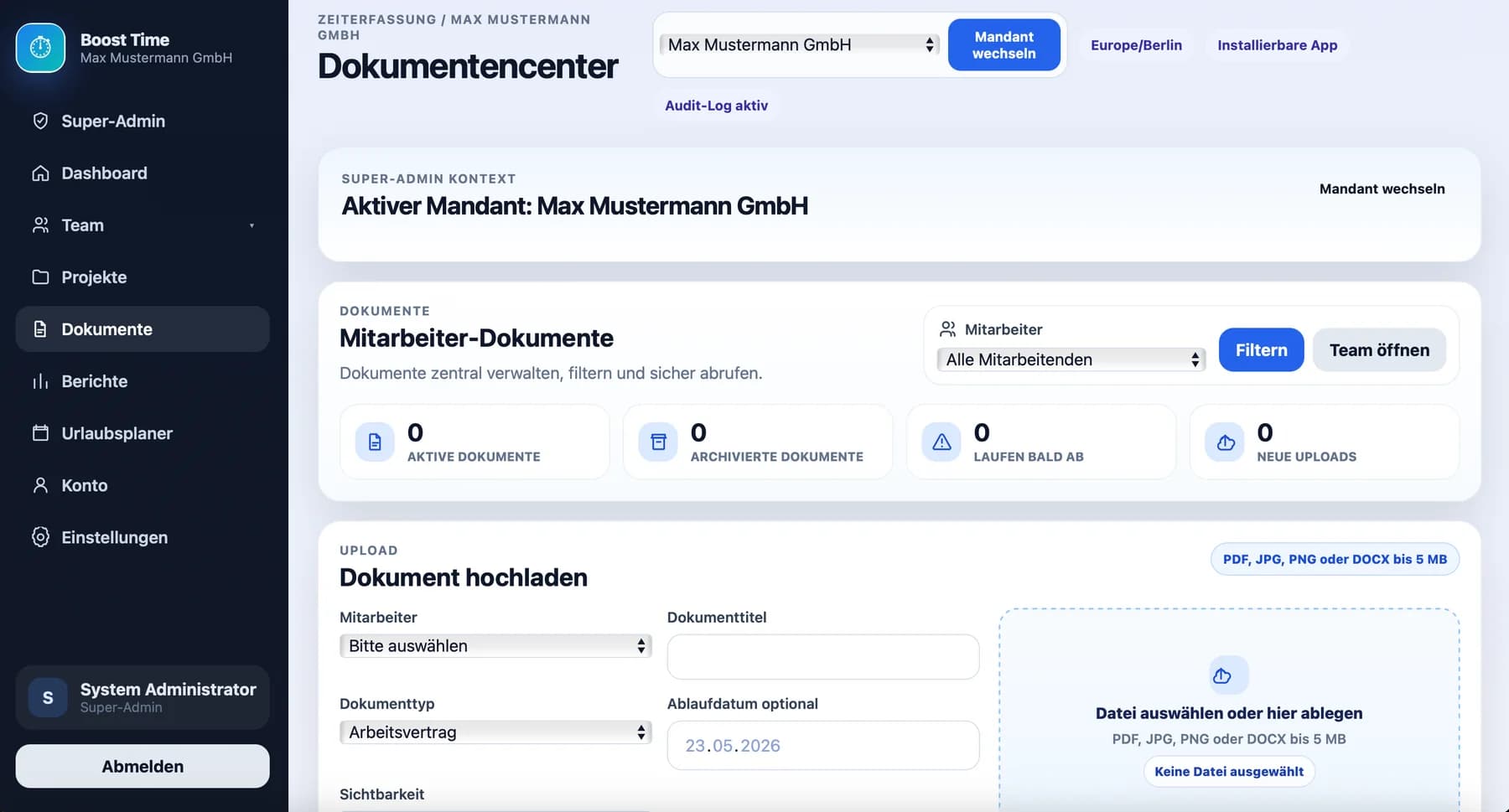Screen dimensions: 1509x812
Task: Open Berichte in the sidebar
Action: click(x=143, y=381)
